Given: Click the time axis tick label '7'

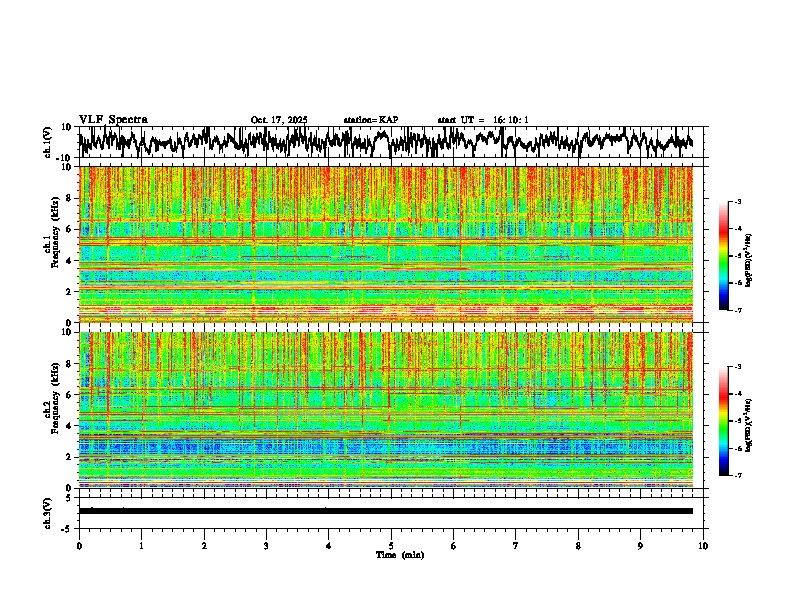Looking at the screenshot, I should tap(516, 546).
